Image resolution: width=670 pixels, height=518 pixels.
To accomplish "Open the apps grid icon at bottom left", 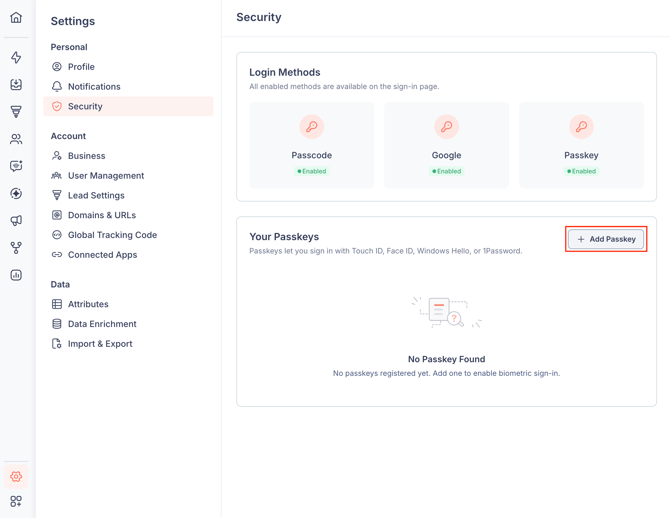I will coord(16,501).
